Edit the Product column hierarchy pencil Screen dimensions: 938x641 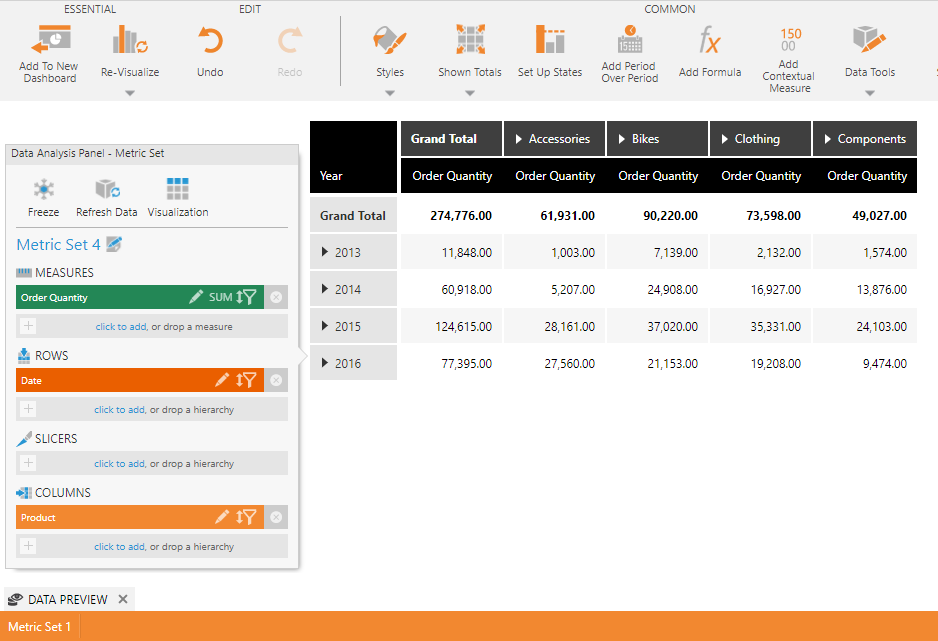pos(222,517)
